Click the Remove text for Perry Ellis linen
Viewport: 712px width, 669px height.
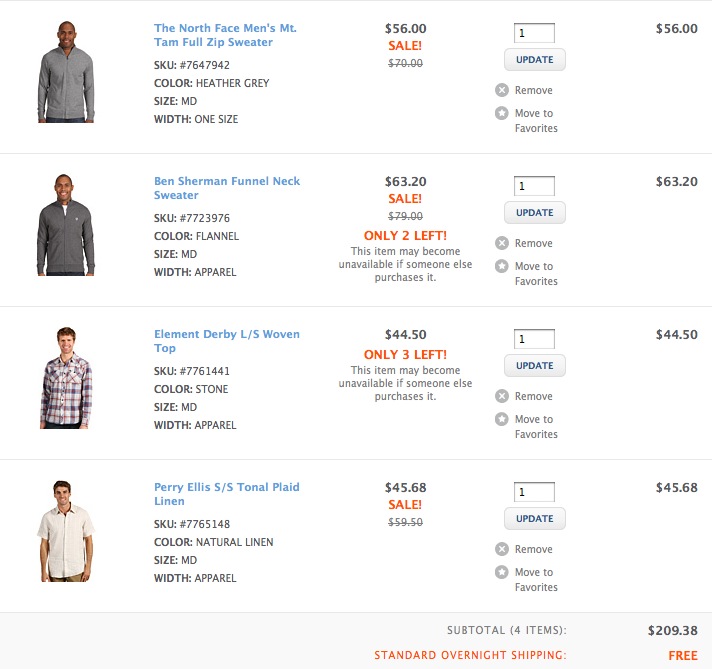pos(534,550)
